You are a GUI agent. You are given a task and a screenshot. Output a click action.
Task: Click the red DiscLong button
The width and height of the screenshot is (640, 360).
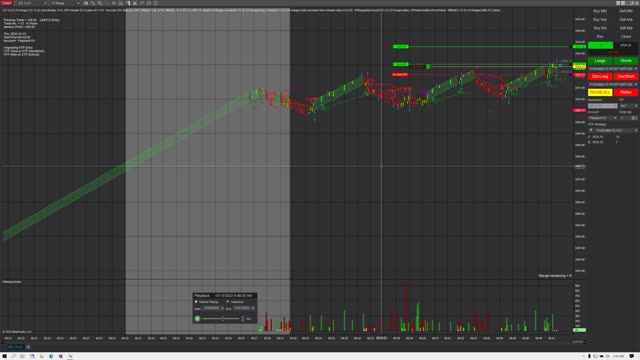pyautogui.click(x=600, y=76)
